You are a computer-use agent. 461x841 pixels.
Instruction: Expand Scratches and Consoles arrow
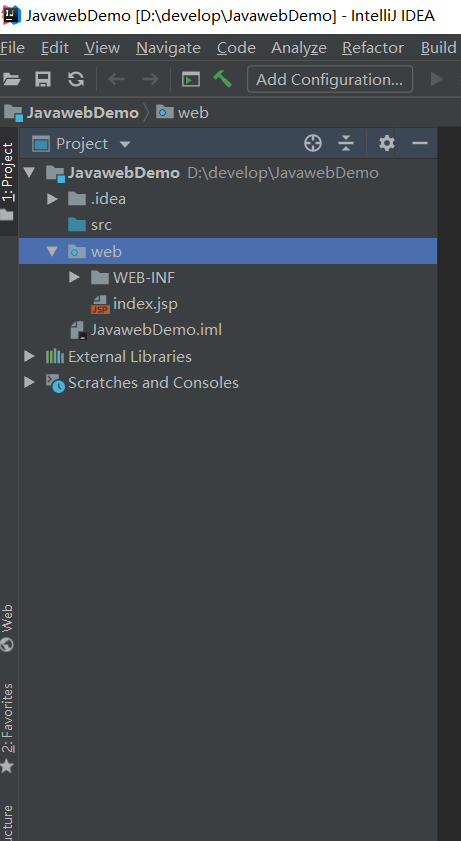[x=29, y=382]
